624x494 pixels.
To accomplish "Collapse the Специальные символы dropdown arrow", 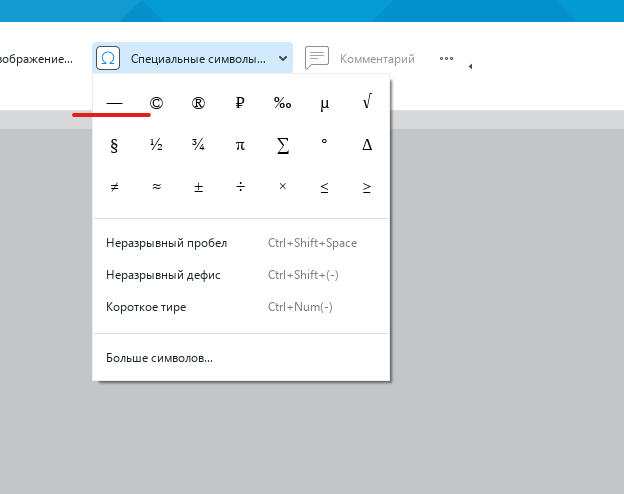I will point(283,59).
